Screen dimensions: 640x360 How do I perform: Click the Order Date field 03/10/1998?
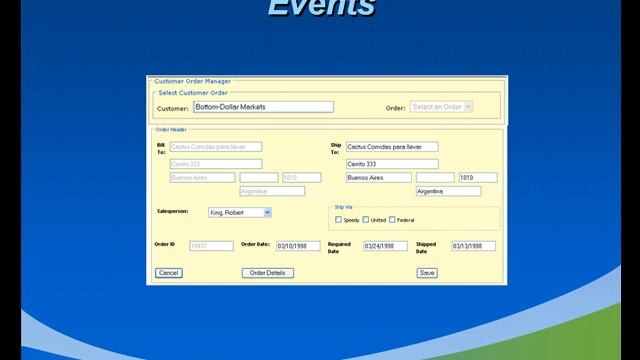click(298, 246)
